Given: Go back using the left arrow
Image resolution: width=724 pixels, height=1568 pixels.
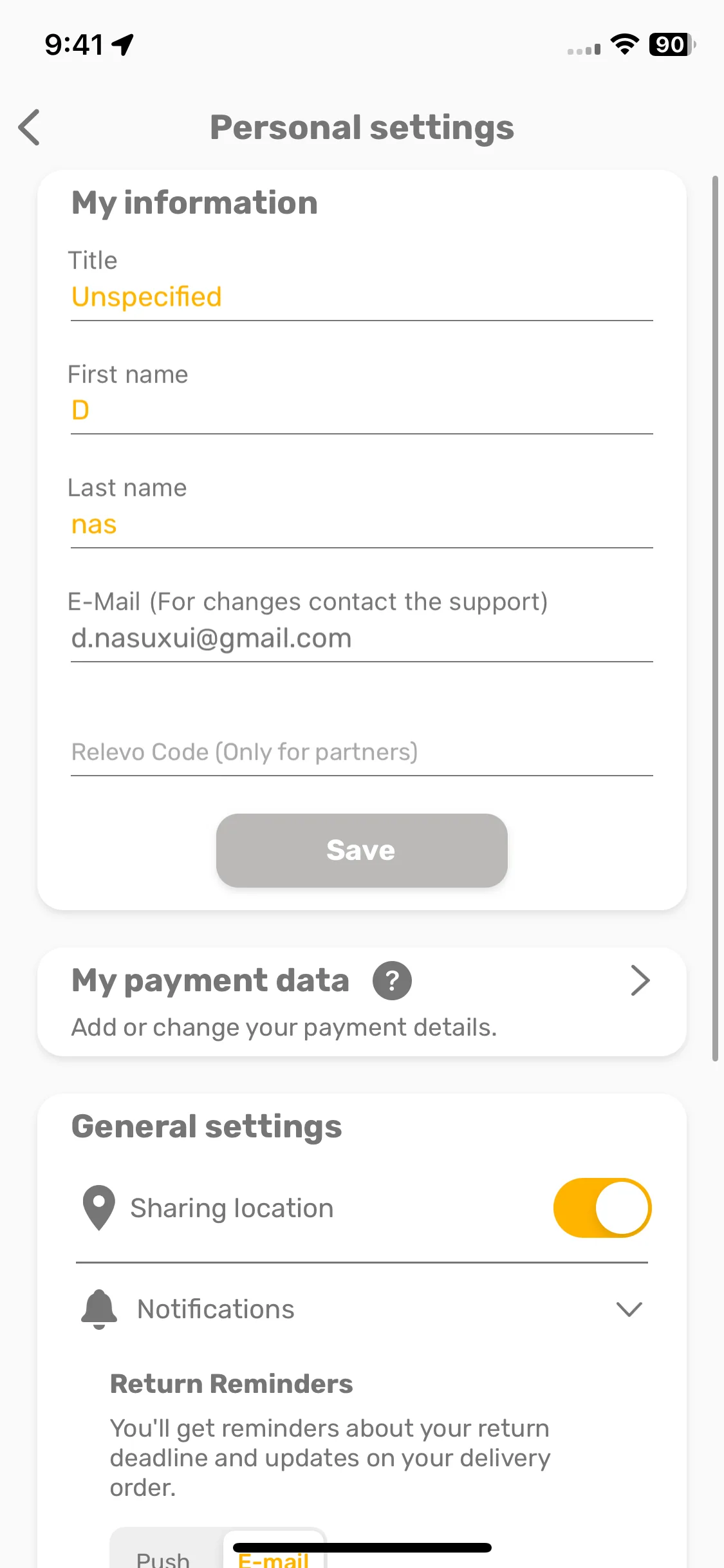Looking at the screenshot, I should 30,127.
